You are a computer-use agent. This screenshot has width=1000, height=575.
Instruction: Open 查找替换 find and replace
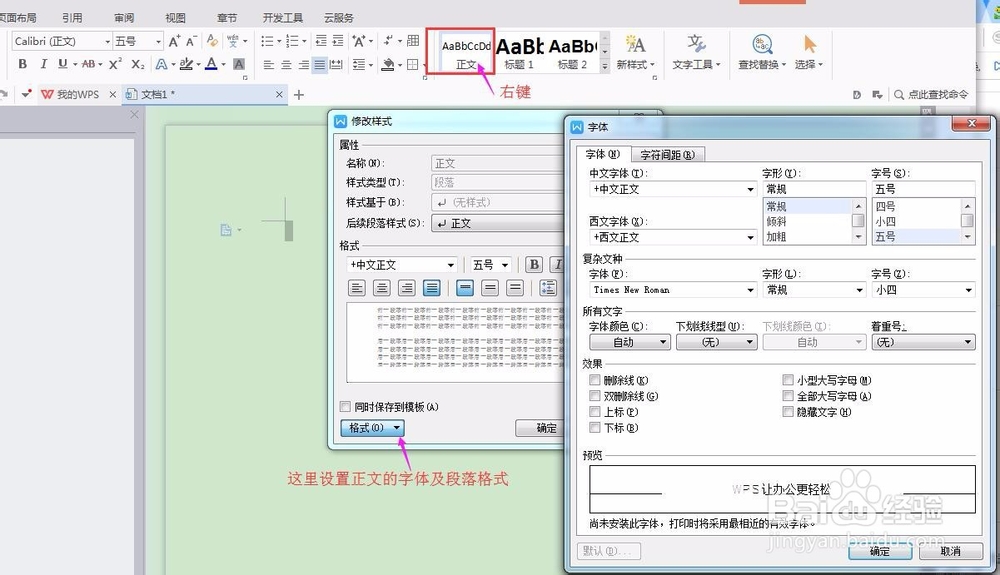762,52
